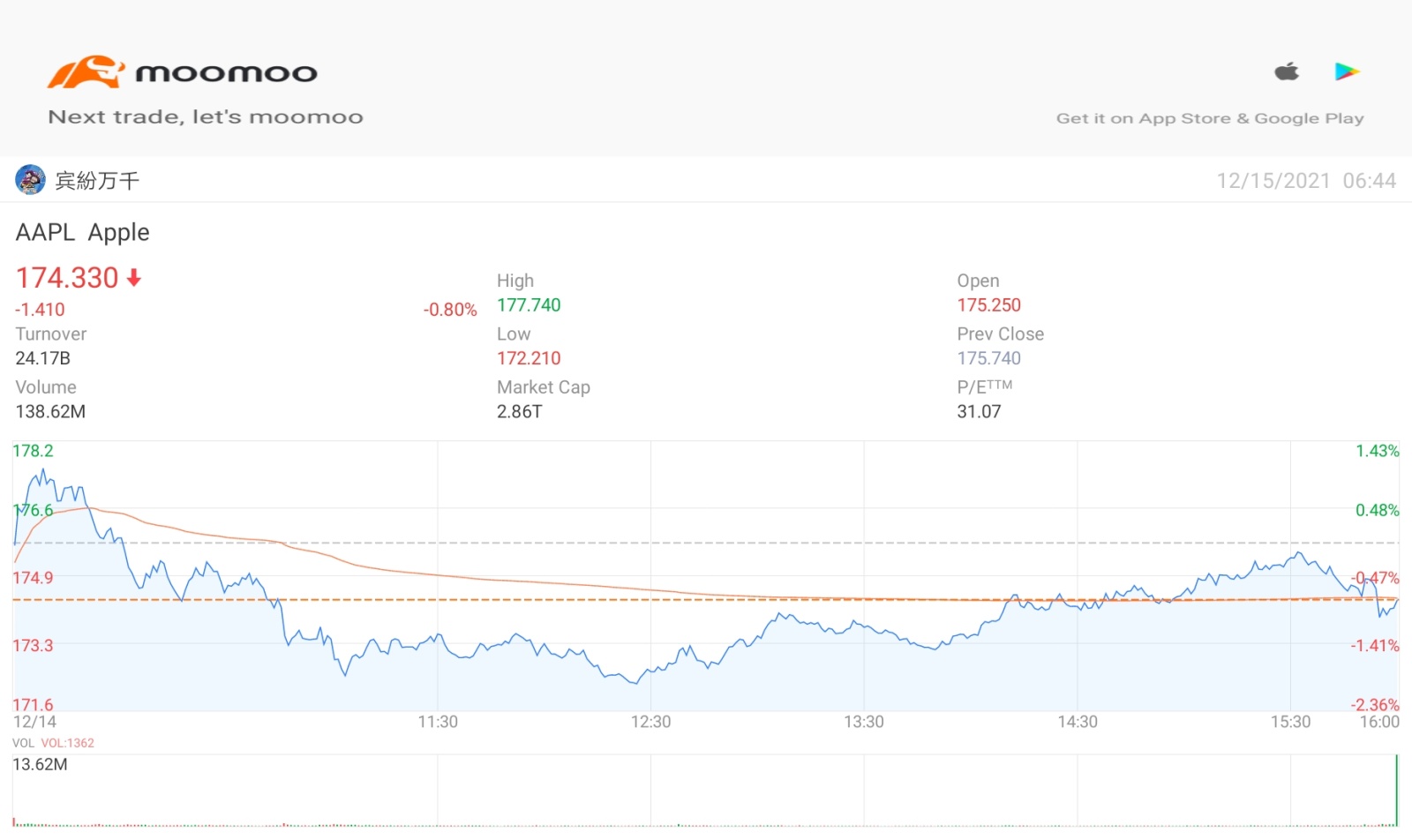Click the 11:30 time marker on chart
The height and width of the screenshot is (840, 1412).
point(438,722)
